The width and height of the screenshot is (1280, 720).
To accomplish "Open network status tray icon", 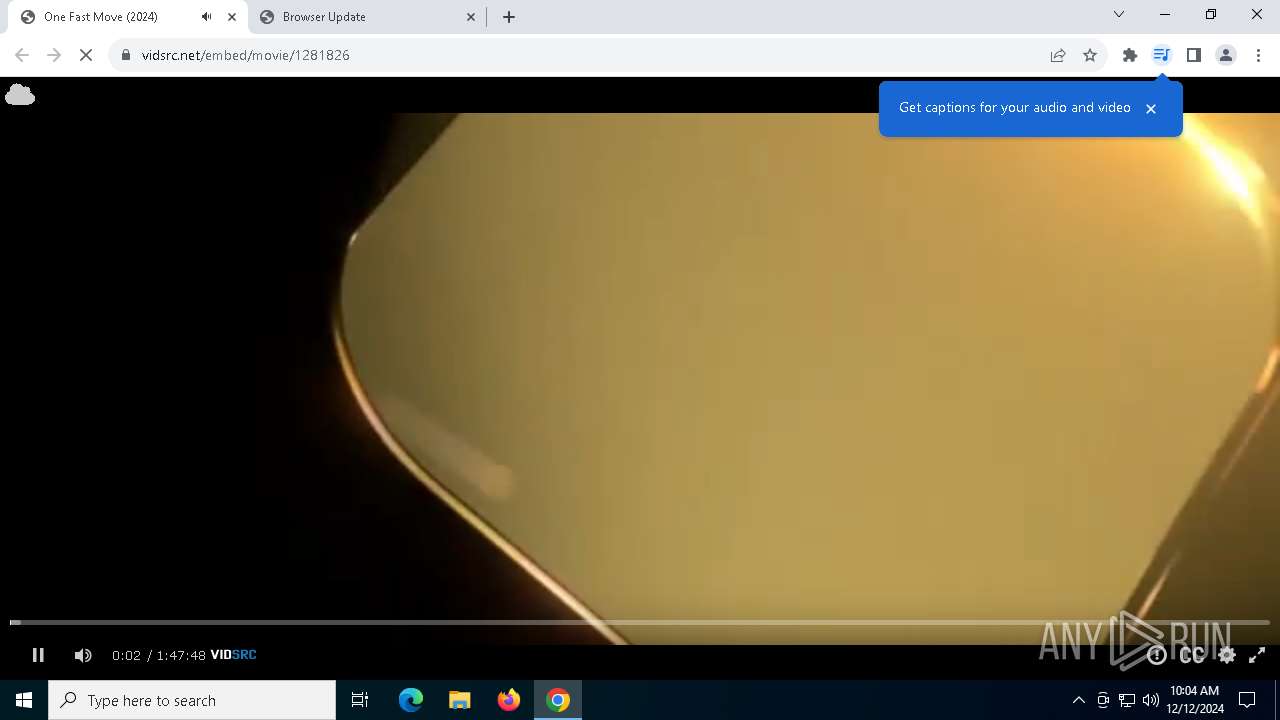I will [1127, 700].
